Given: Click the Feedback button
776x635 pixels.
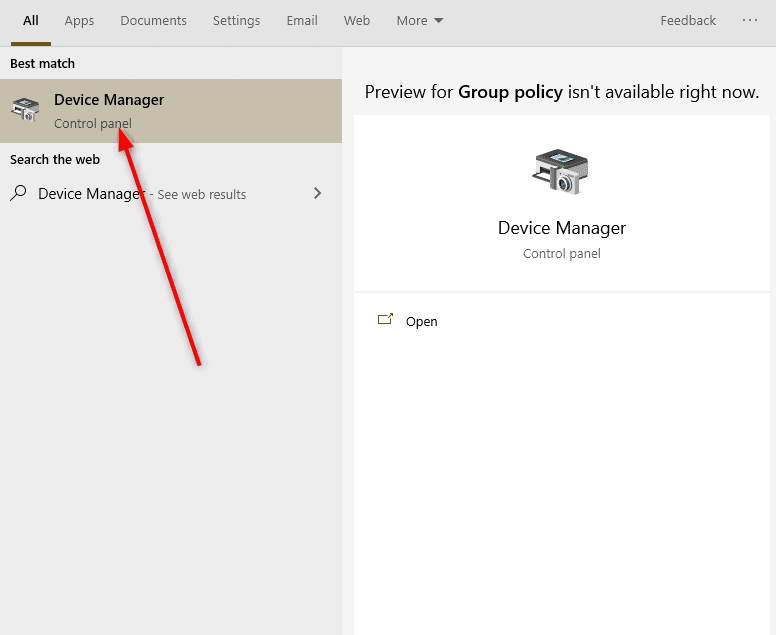Looking at the screenshot, I should 688,21.
